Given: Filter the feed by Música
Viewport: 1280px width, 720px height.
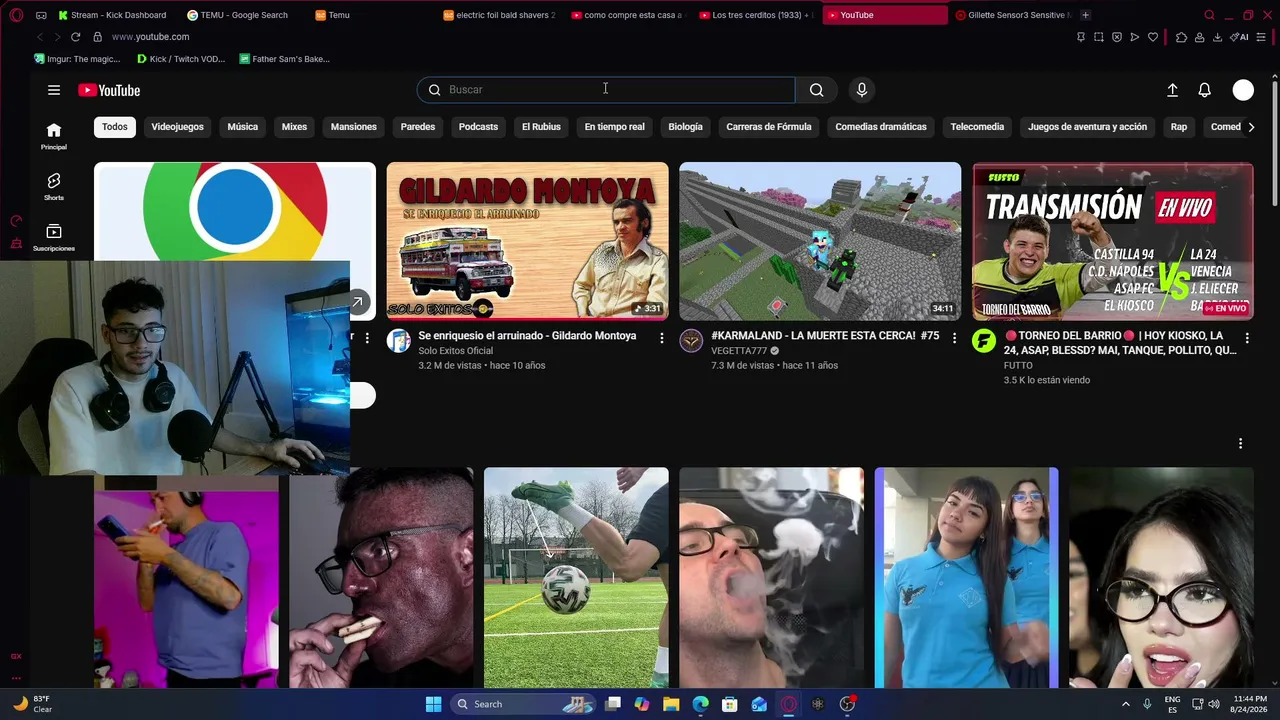Looking at the screenshot, I should [242, 127].
